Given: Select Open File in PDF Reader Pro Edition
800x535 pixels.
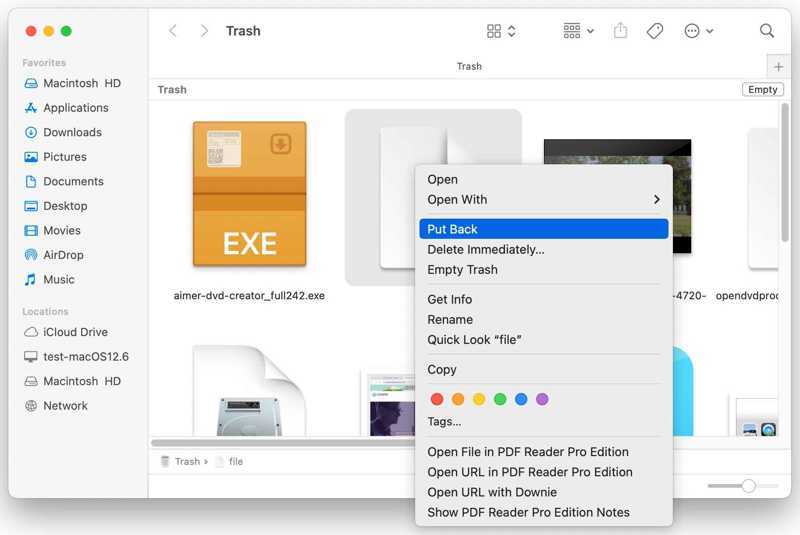Looking at the screenshot, I should (x=543, y=452).
